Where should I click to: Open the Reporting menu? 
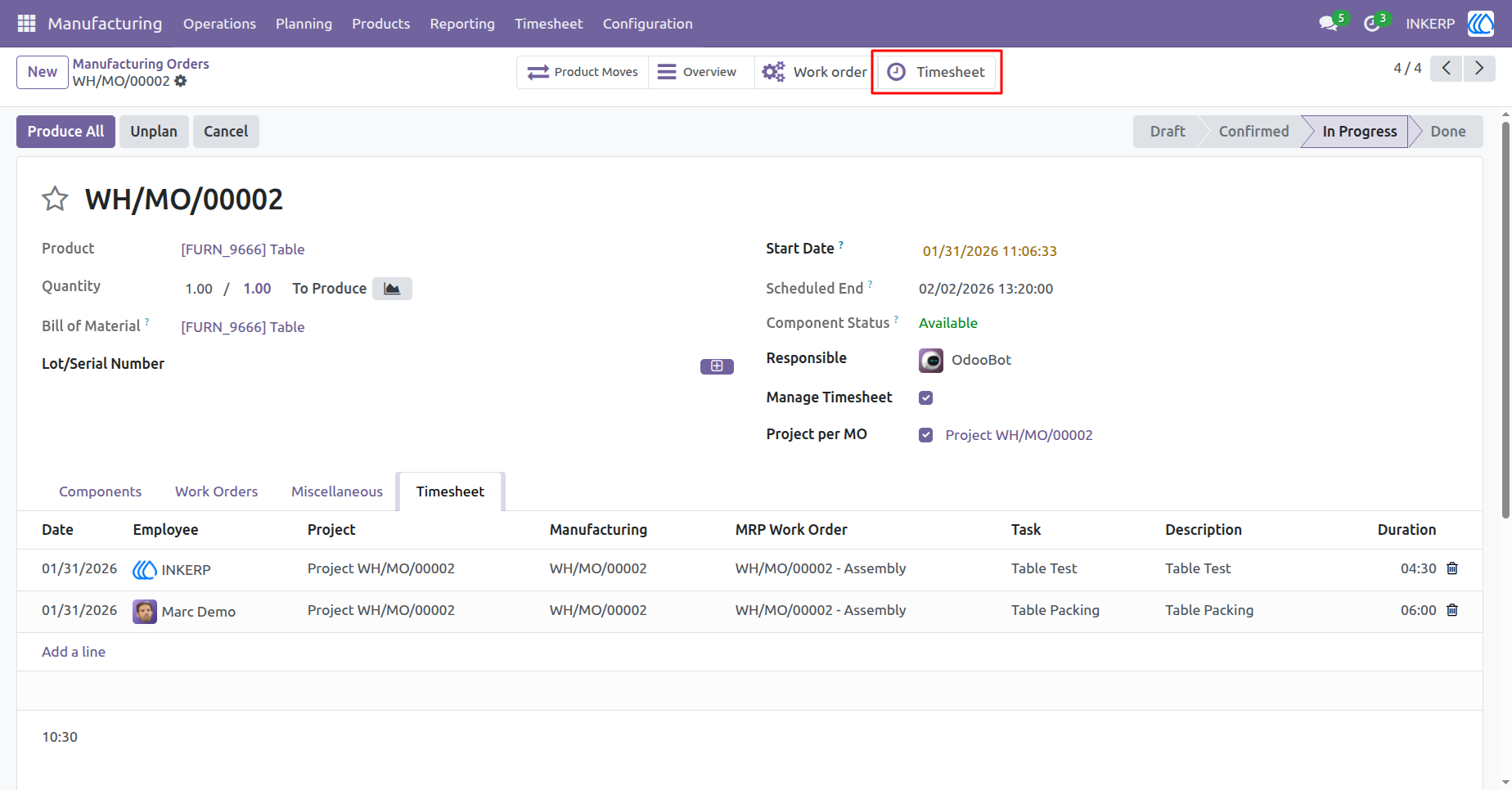click(462, 24)
